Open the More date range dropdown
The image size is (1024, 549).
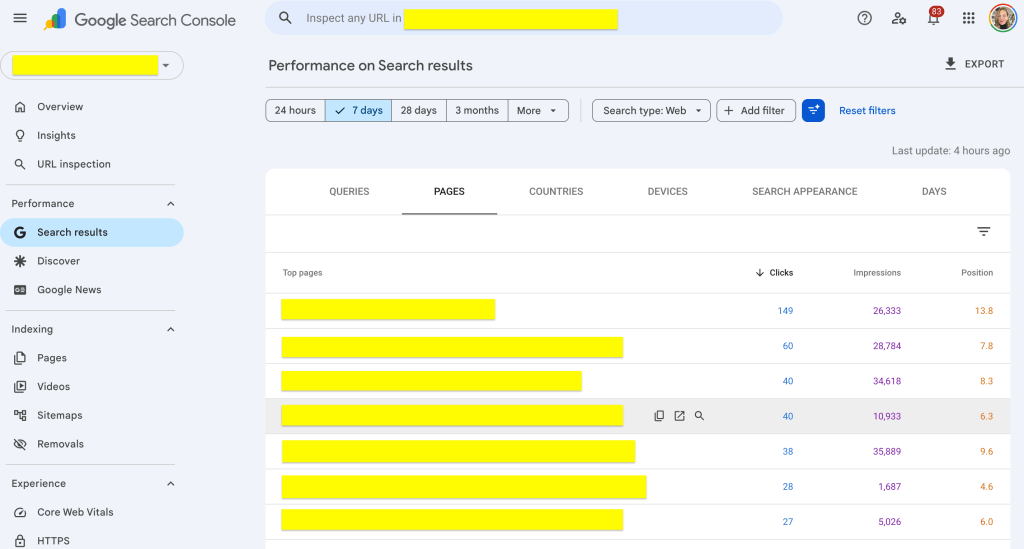(537, 110)
